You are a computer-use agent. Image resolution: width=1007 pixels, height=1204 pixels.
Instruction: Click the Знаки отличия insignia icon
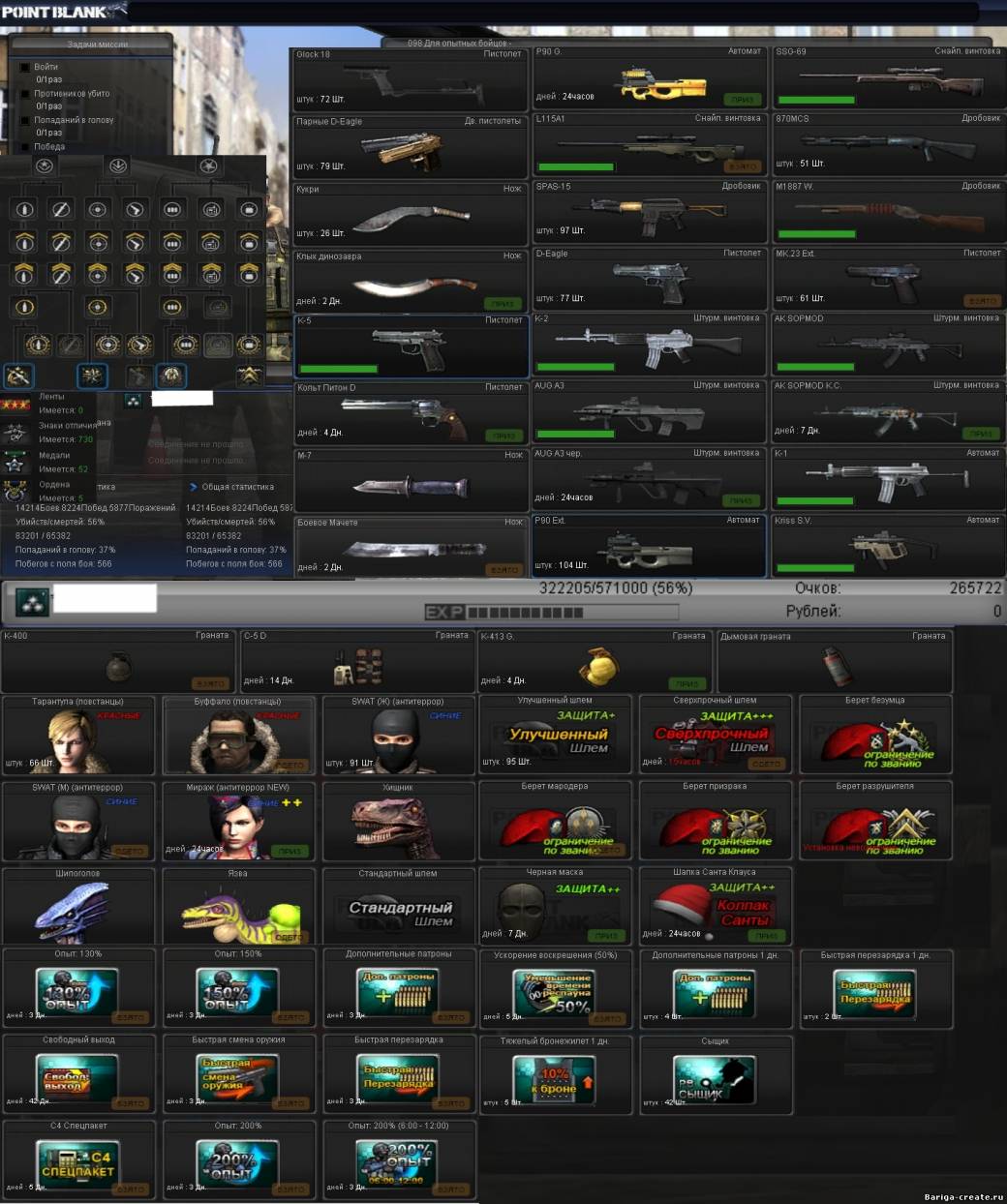[x=15, y=433]
